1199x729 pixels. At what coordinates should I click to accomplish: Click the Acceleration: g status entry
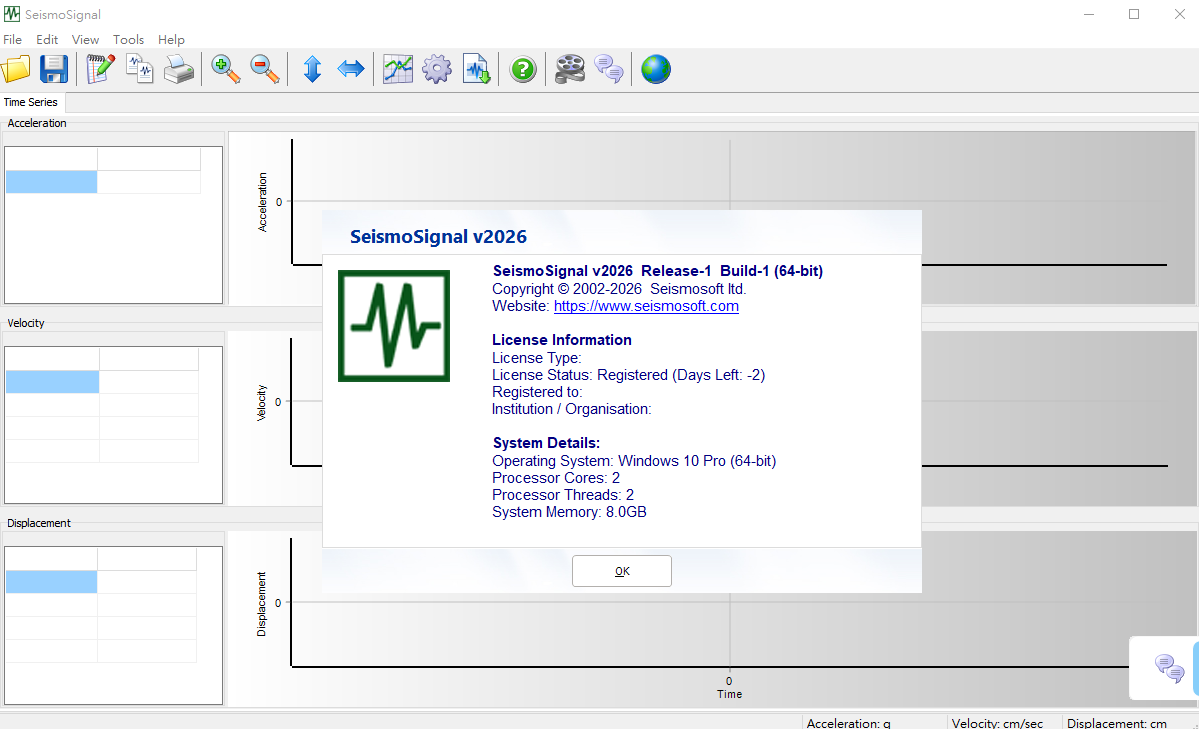[848, 723]
